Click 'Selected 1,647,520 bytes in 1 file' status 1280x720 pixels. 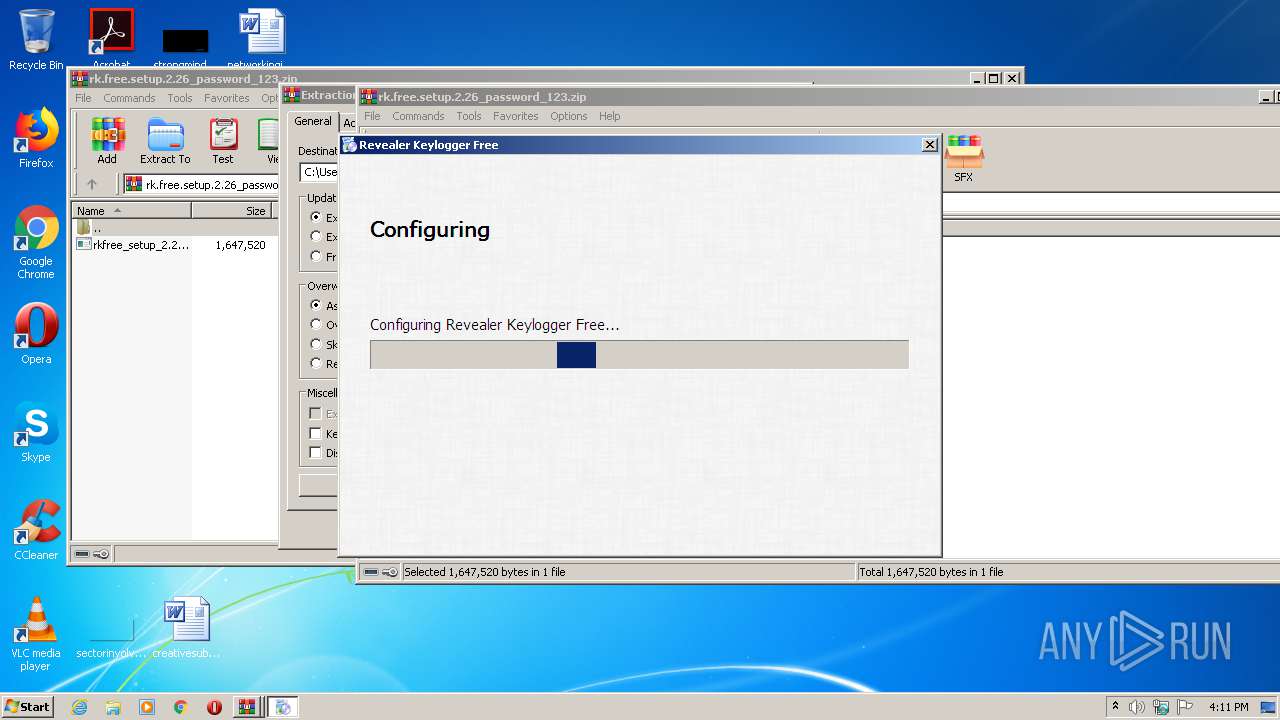coord(484,572)
